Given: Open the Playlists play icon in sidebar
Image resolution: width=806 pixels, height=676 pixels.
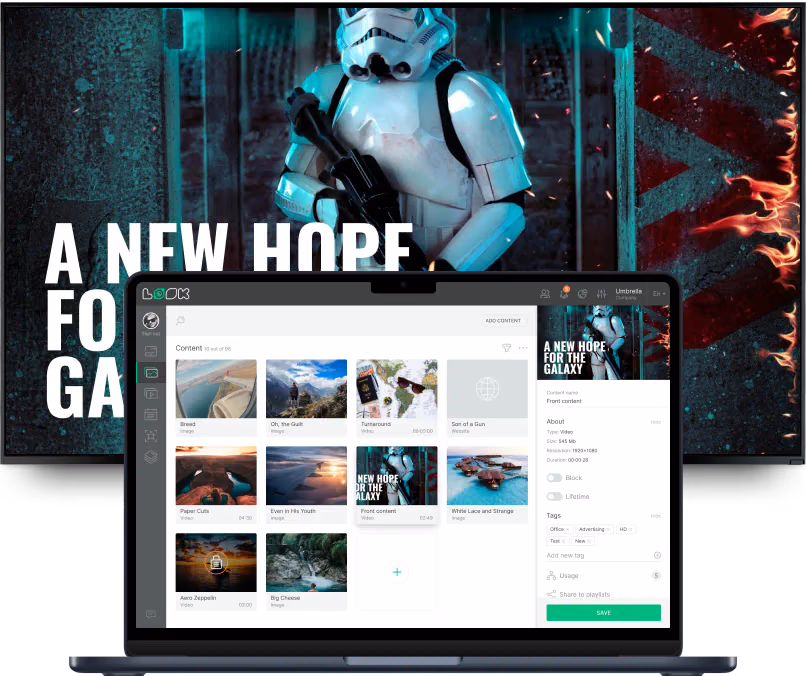Looking at the screenshot, I should click(151, 394).
